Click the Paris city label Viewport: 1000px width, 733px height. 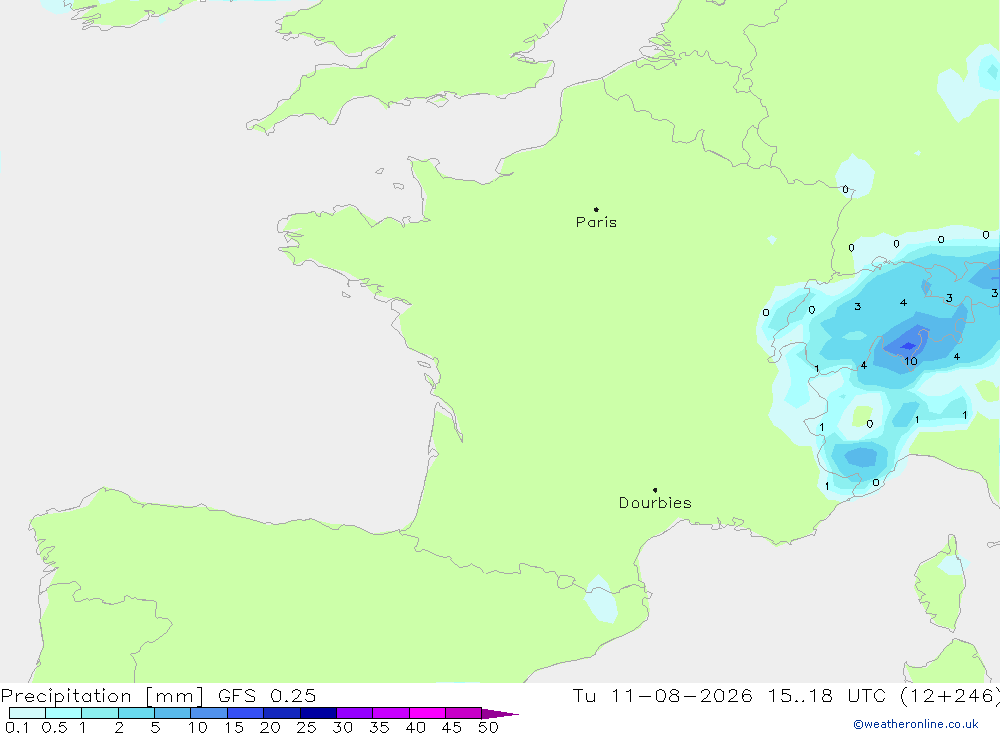[596, 222]
